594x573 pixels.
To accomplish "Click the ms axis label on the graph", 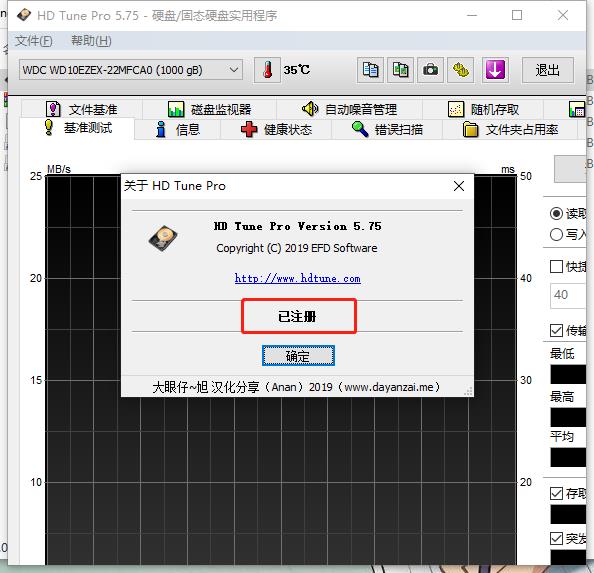I will 508,169.
